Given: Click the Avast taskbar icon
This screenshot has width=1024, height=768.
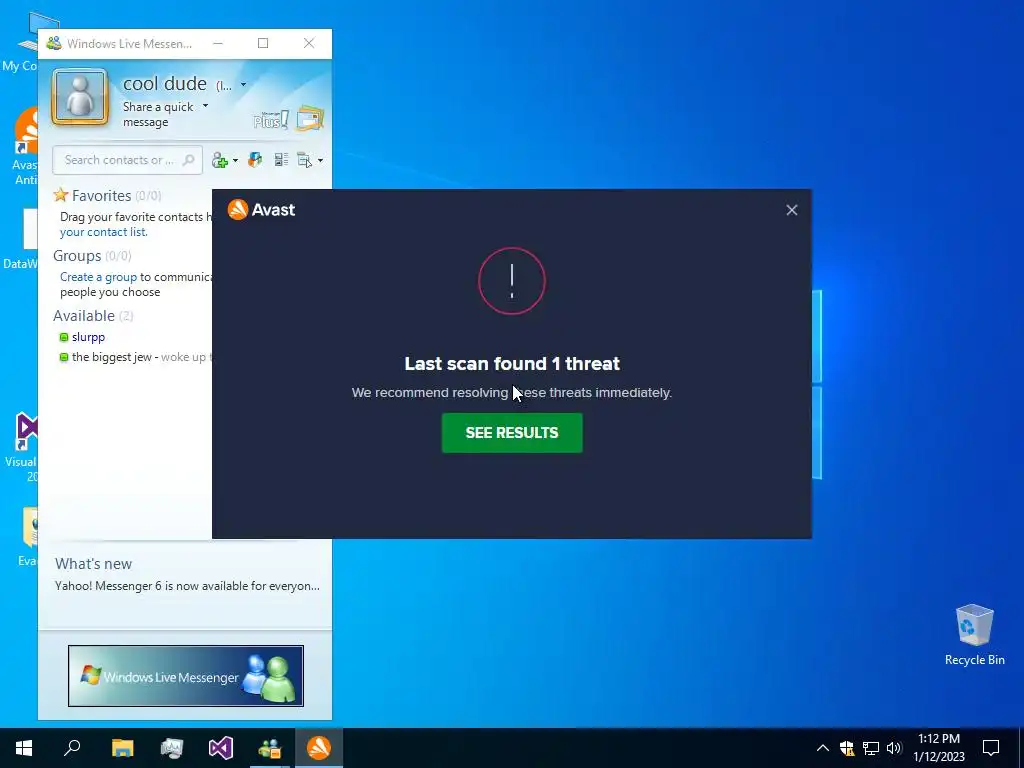Looking at the screenshot, I should [x=319, y=748].
